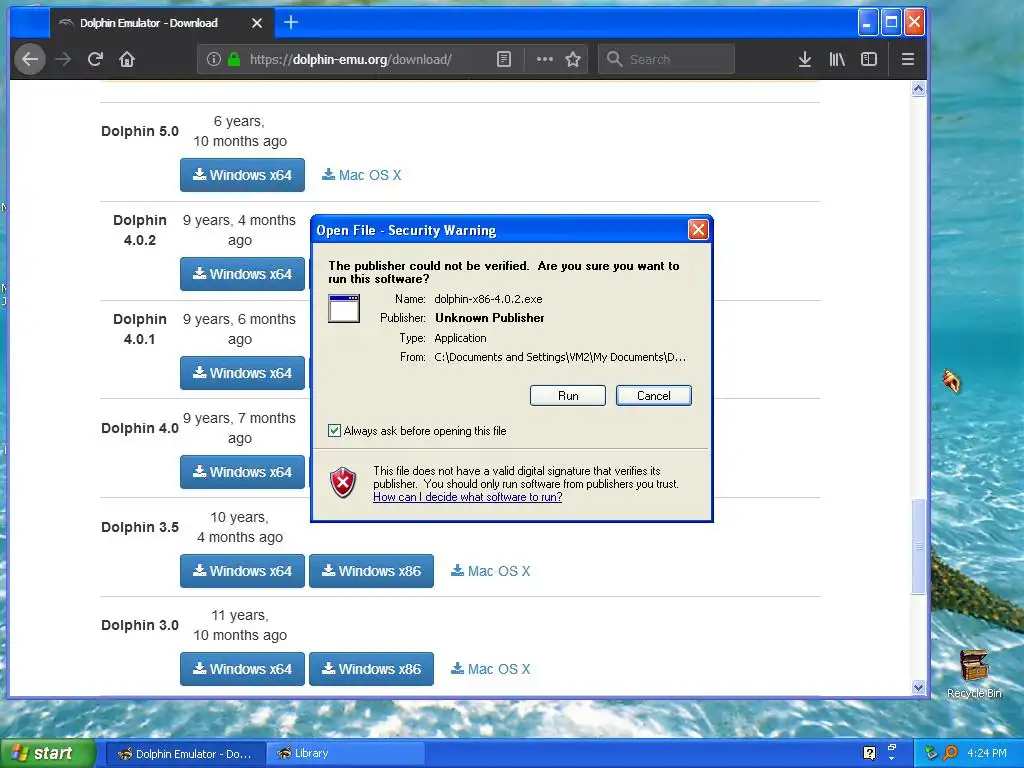Image resolution: width=1024 pixels, height=768 pixels.
Task: Download Dolphin 3.5 Windows x64
Action: pos(242,571)
